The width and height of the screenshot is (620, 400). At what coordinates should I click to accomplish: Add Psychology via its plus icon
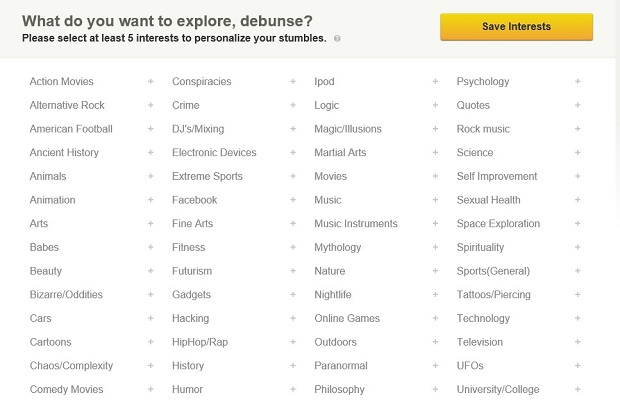(578, 81)
